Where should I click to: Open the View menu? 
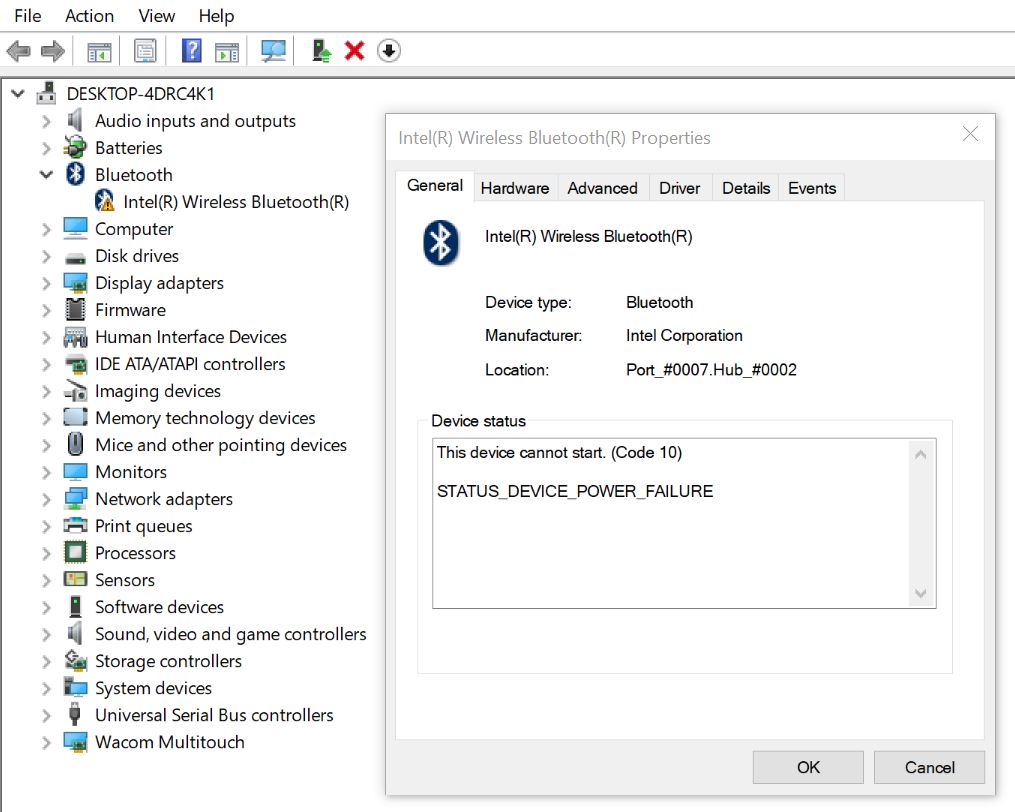157,16
